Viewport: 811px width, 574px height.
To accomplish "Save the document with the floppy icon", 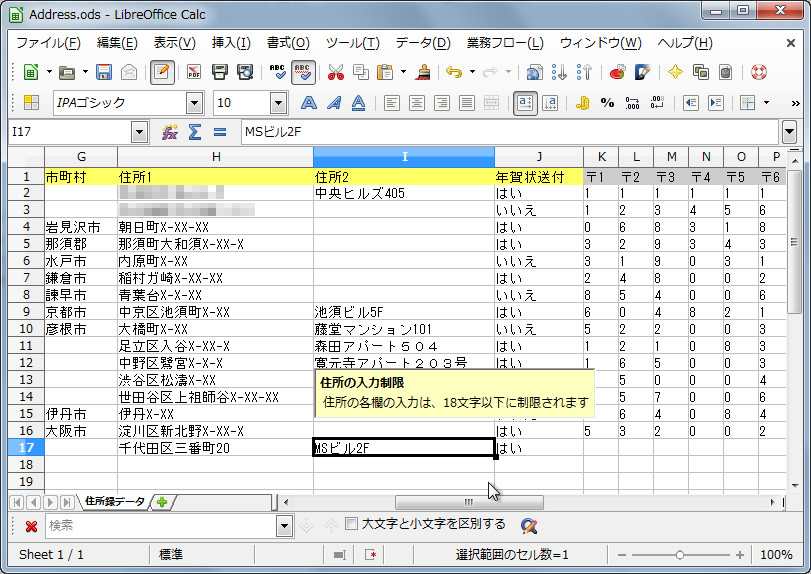I will click(x=104, y=72).
